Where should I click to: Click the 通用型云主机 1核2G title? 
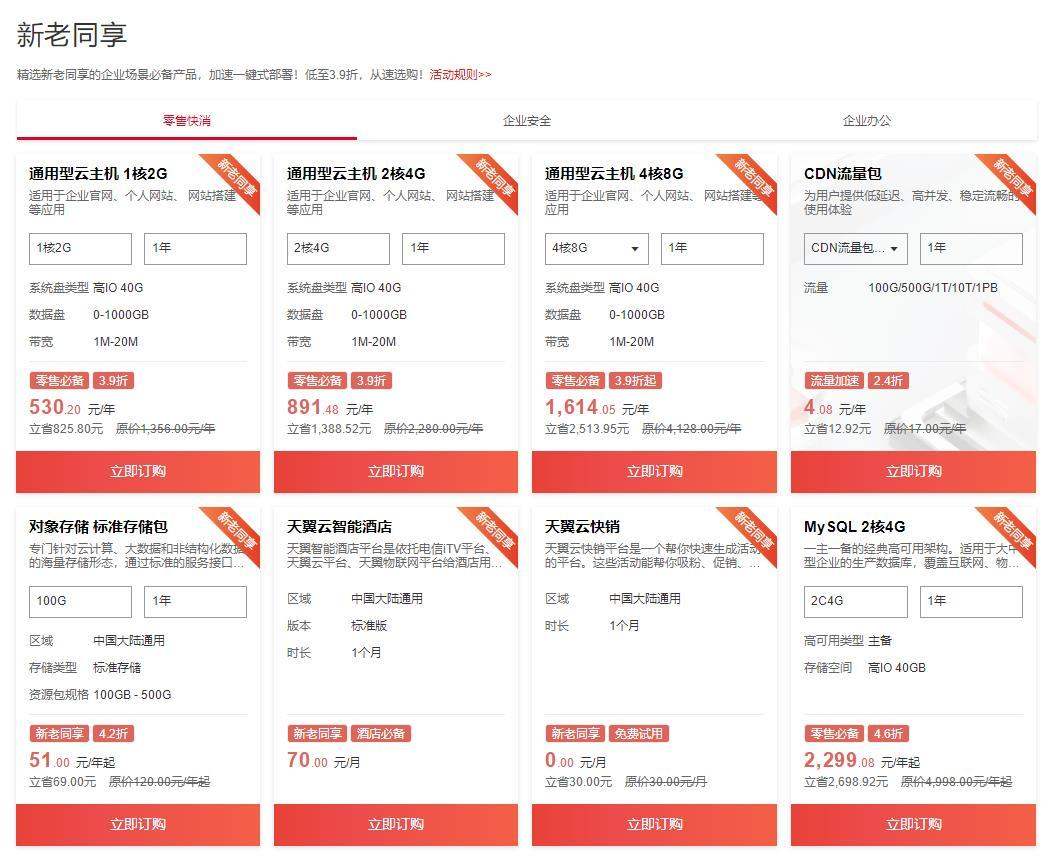(98, 174)
